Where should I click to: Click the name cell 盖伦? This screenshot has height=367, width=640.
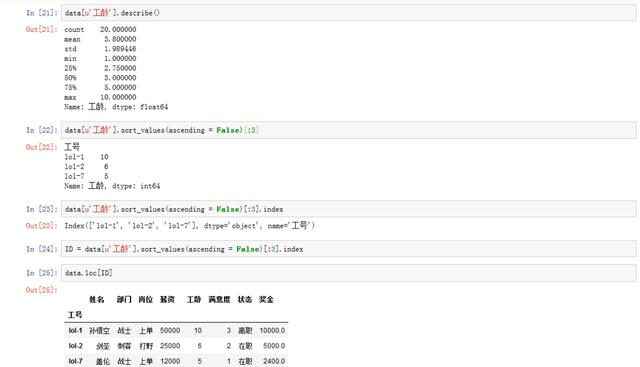point(103,361)
